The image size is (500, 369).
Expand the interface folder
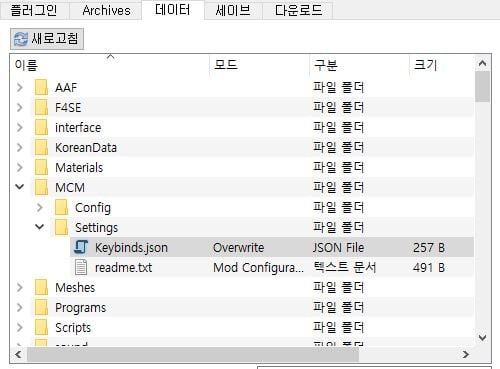tap(20, 128)
